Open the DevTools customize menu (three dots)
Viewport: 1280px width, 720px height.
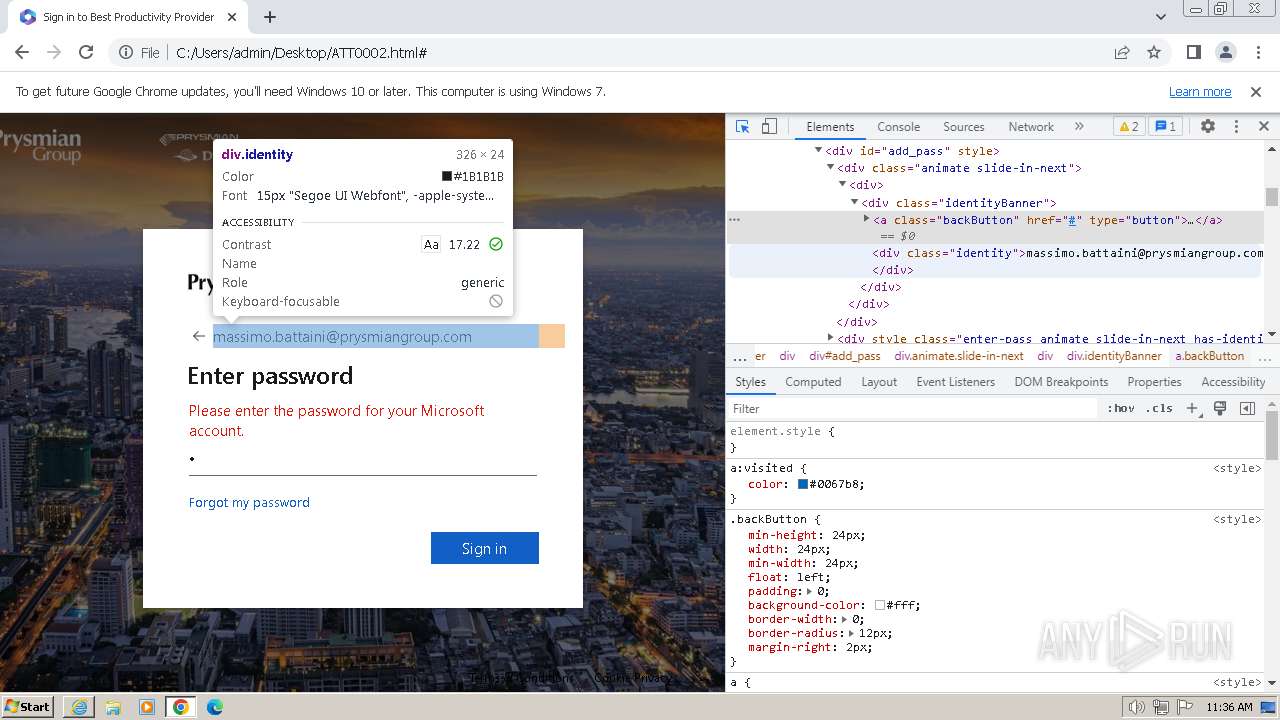[1236, 127]
